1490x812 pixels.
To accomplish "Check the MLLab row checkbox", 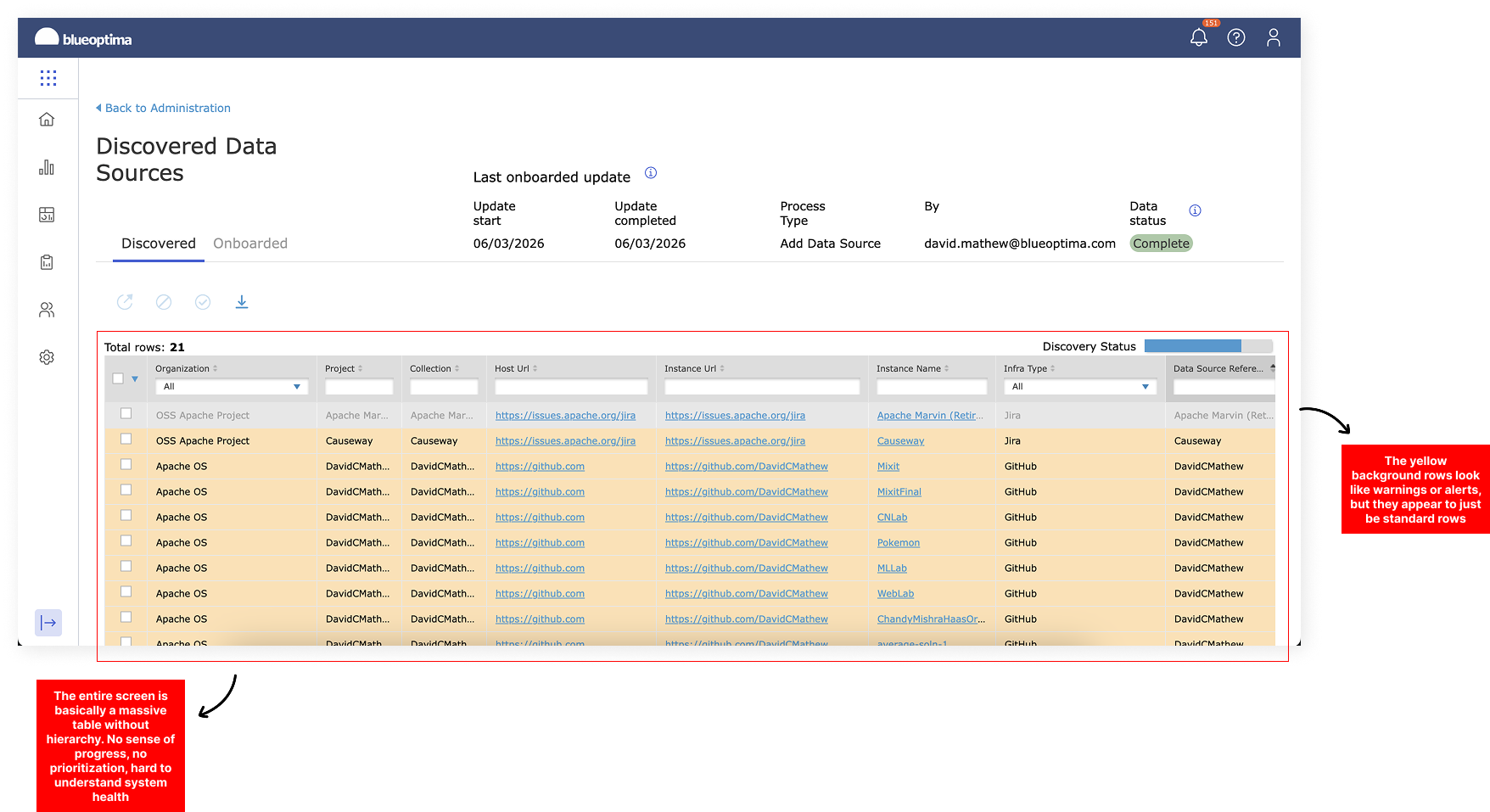I will coord(126,566).
